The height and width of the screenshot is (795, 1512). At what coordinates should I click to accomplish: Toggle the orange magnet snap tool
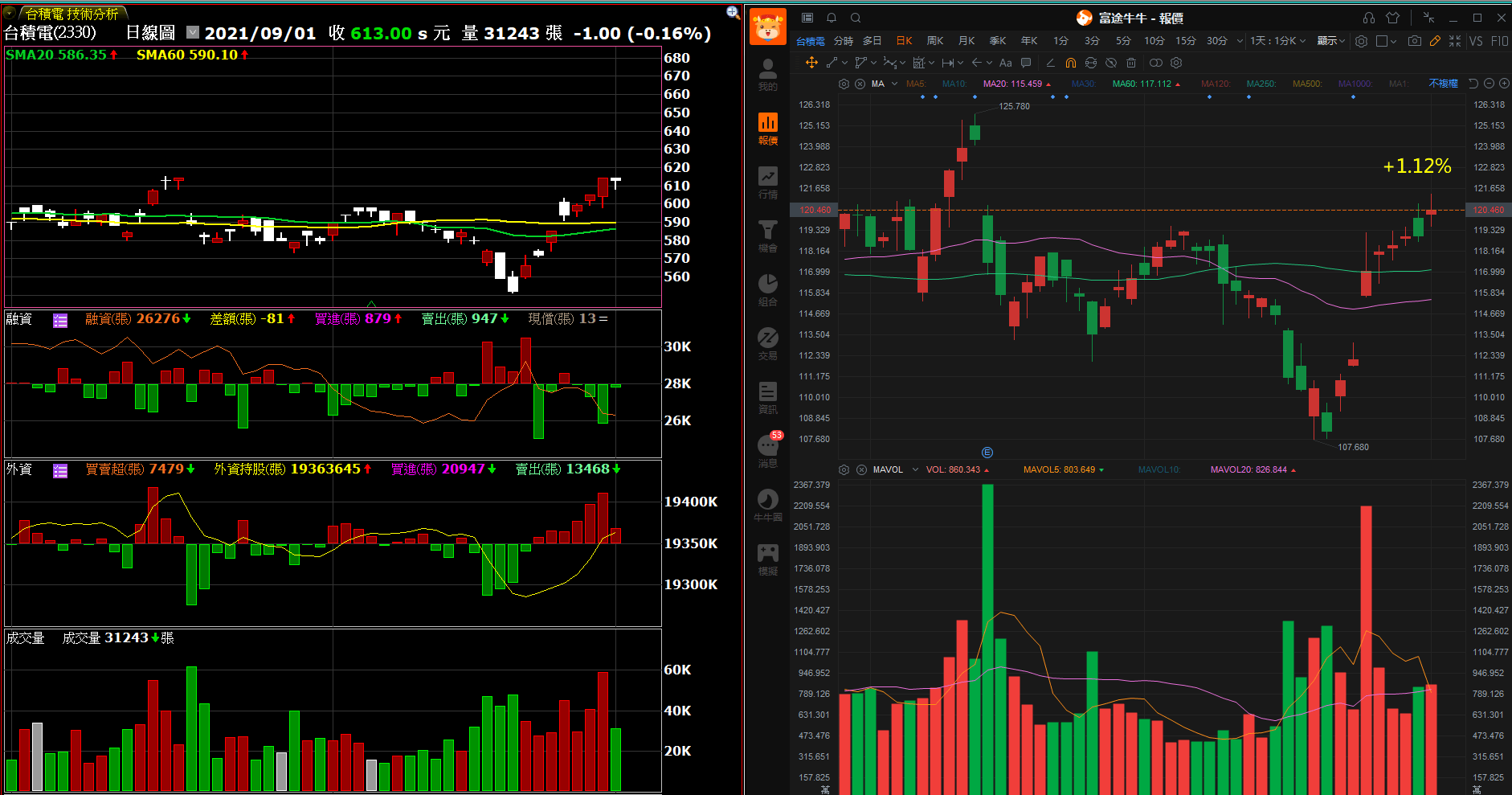1071,63
